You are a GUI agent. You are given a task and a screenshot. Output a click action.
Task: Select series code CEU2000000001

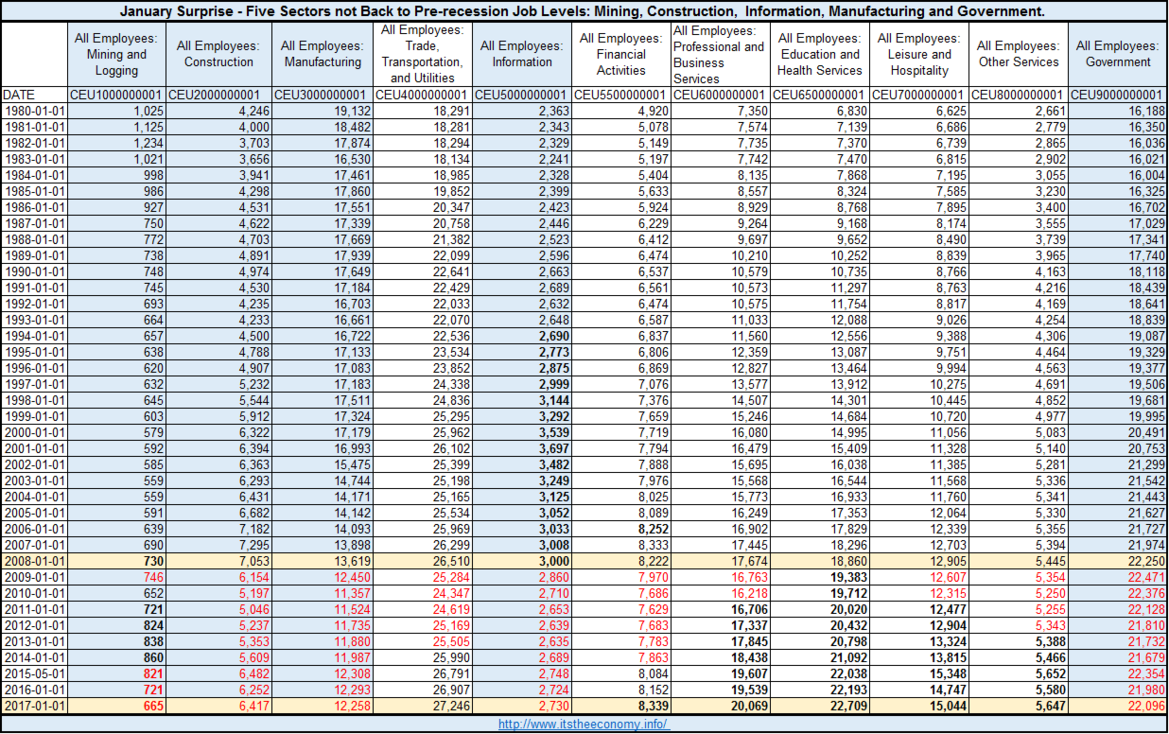pyautogui.click(x=218, y=95)
